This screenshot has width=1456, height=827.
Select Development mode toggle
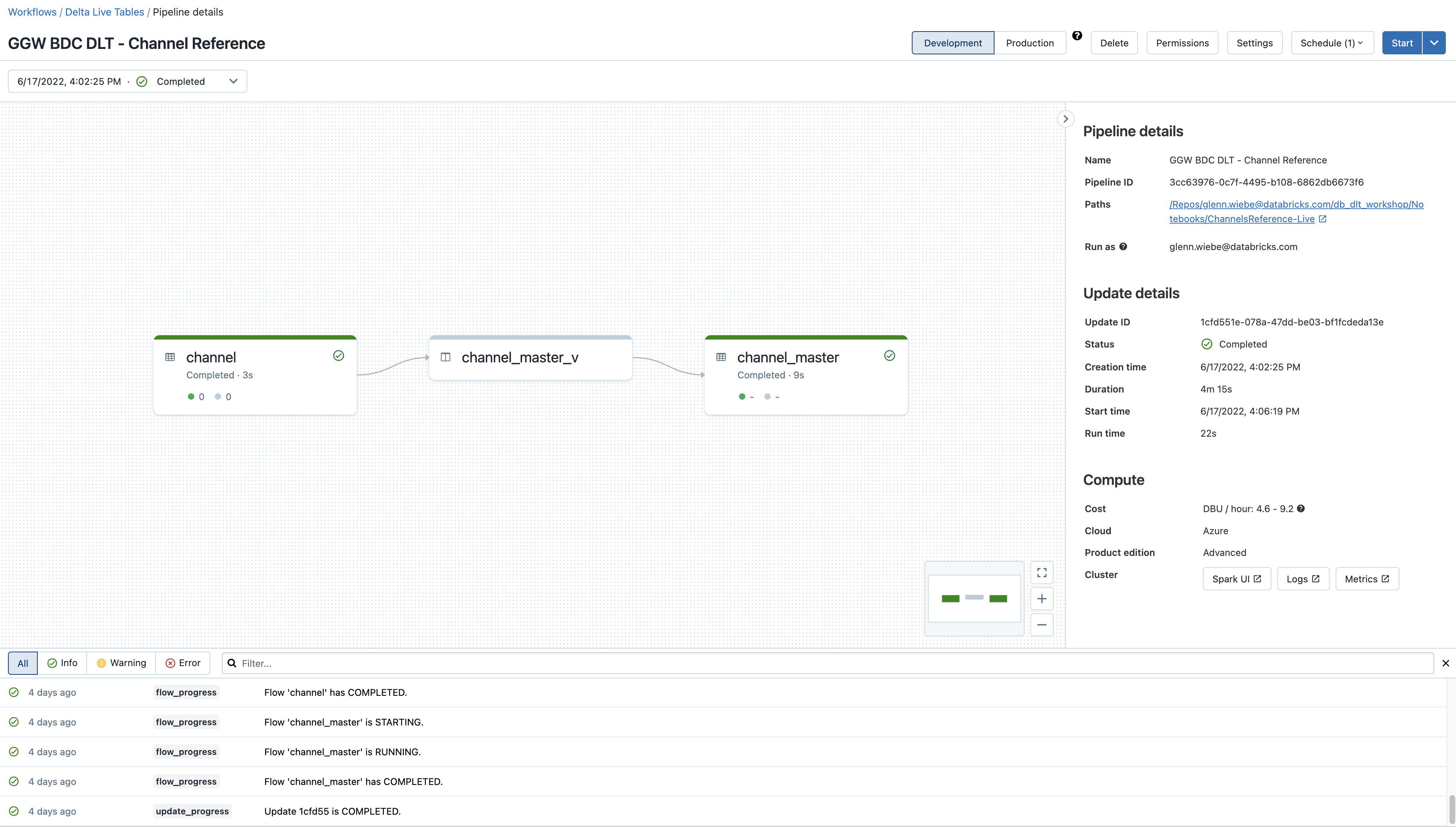point(953,43)
